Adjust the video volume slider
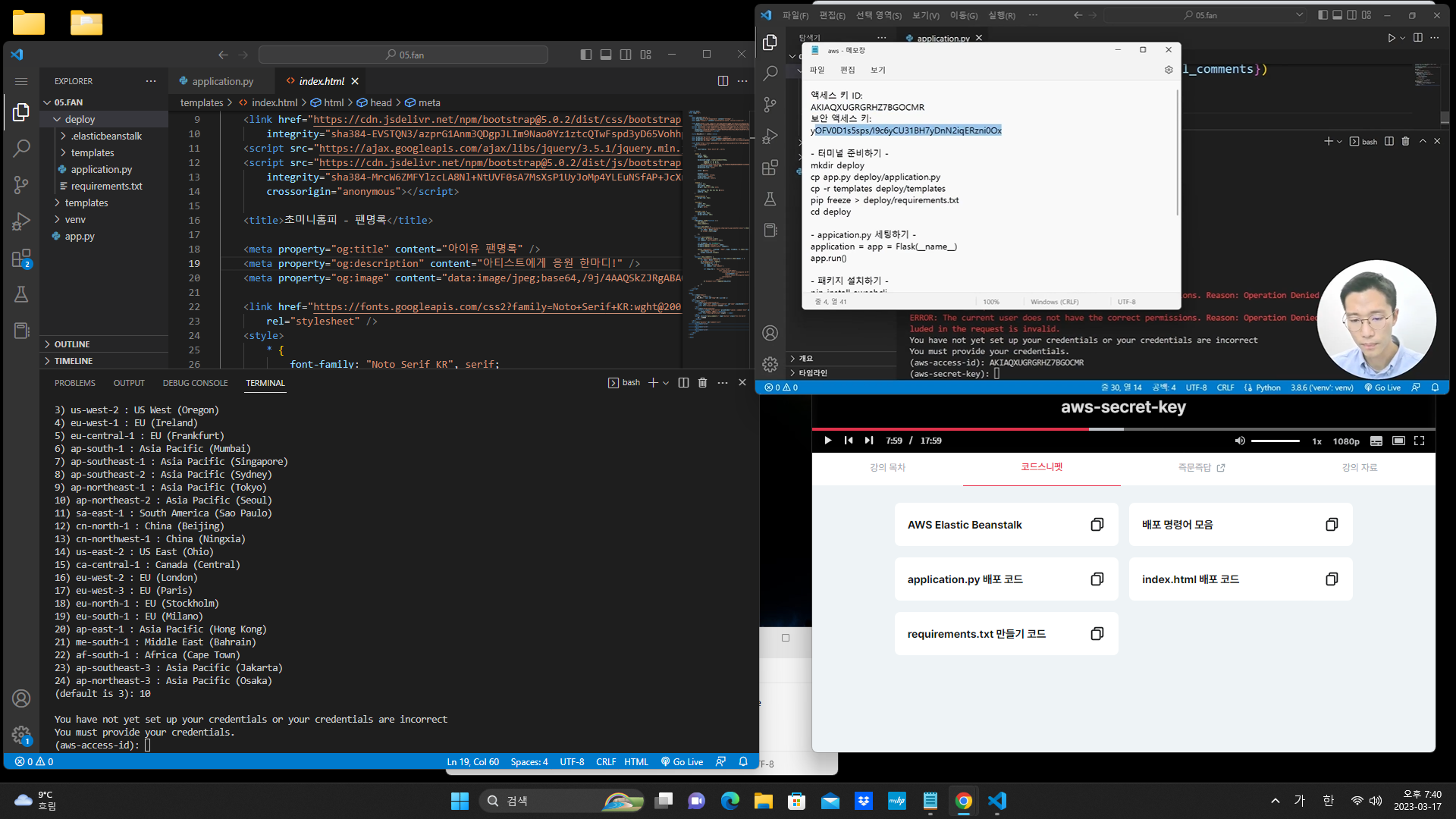This screenshot has height=819, width=1456. point(1276,441)
